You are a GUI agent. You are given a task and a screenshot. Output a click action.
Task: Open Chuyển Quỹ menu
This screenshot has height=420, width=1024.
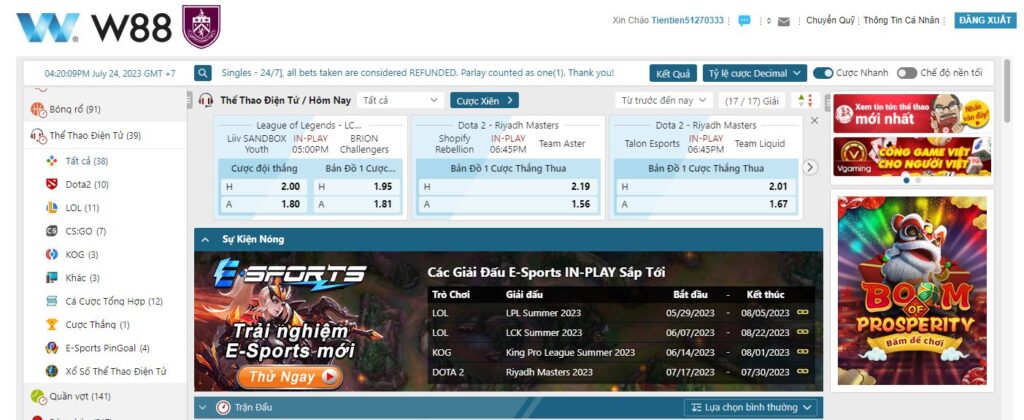click(x=830, y=20)
